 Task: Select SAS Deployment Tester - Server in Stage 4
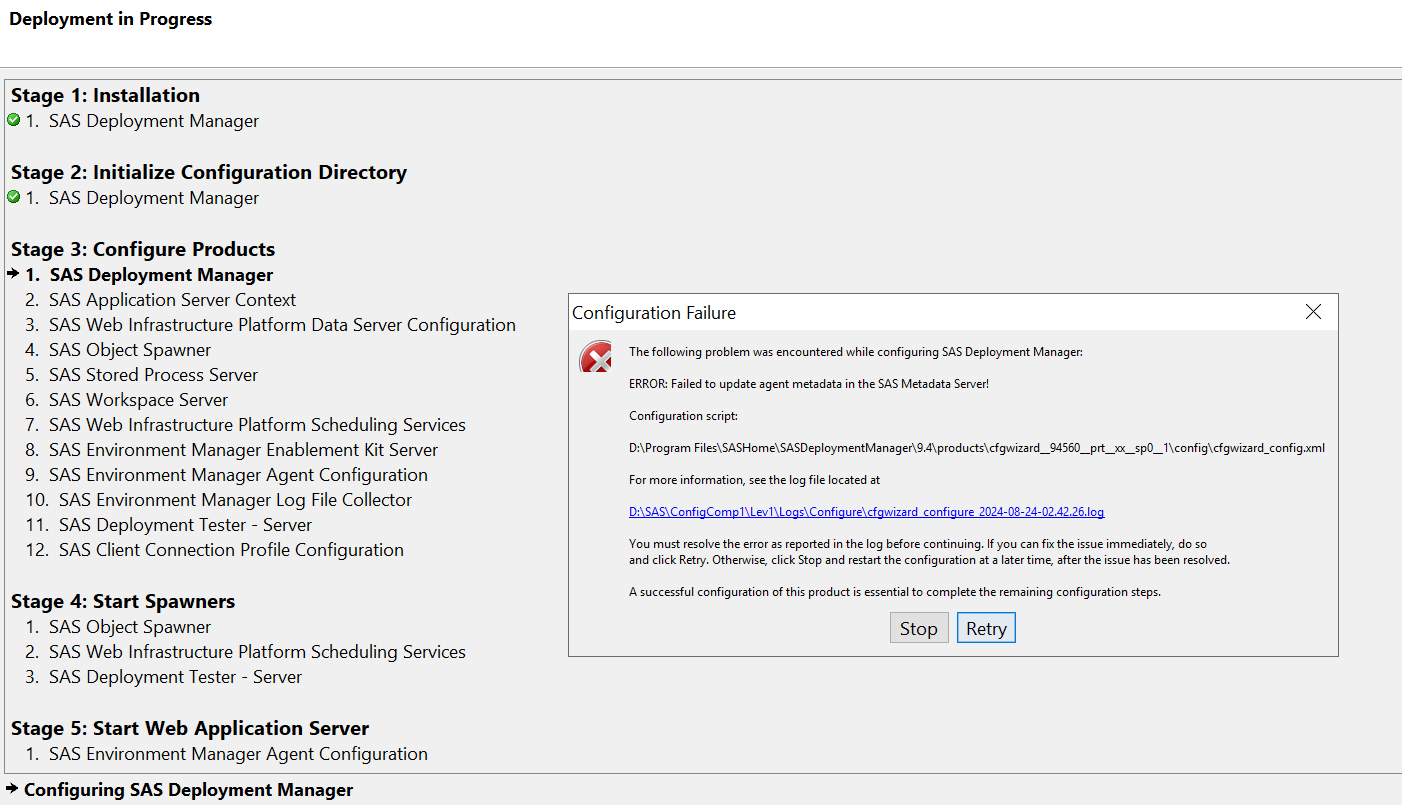175,677
